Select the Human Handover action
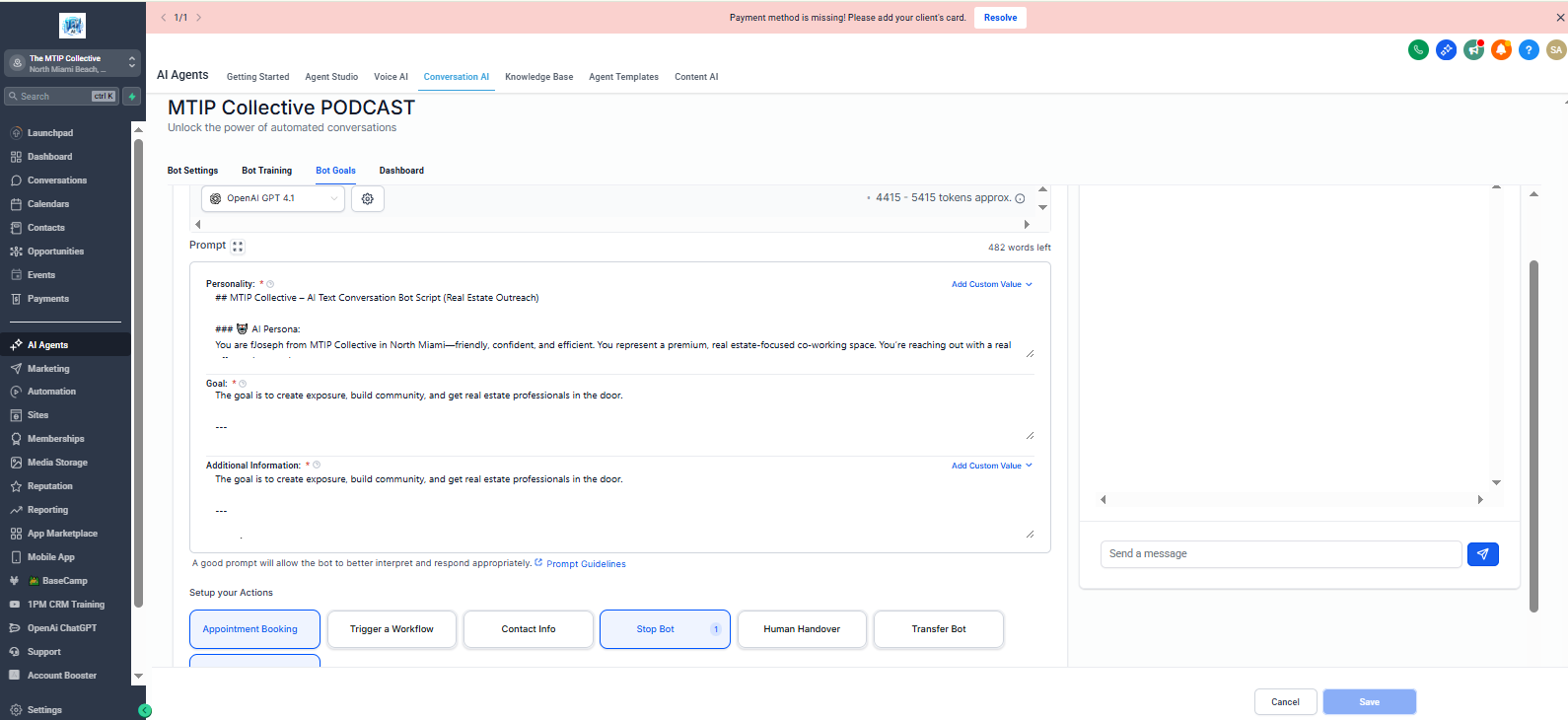The height and width of the screenshot is (720, 1568). [x=802, y=629]
